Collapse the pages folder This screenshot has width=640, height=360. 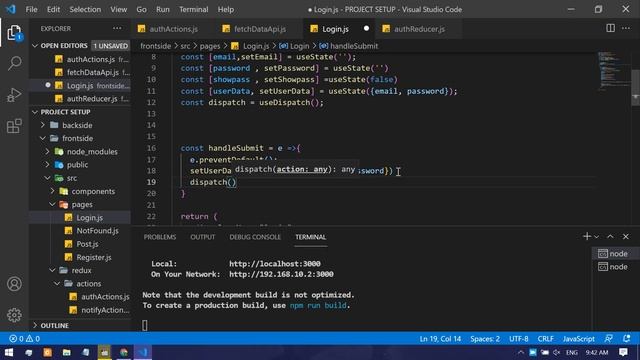52,204
